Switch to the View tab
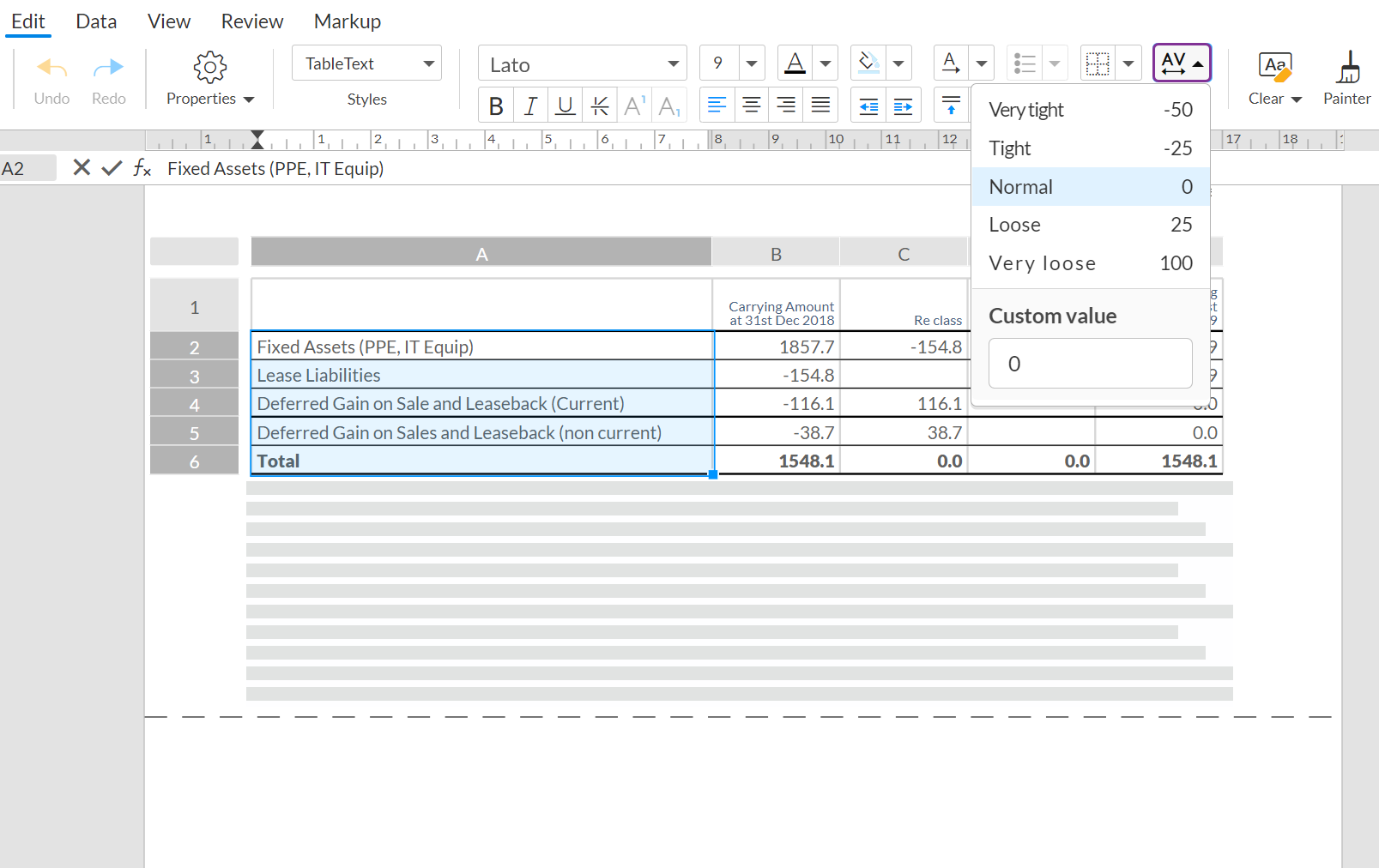Image resolution: width=1379 pixels, height=868 pixels. click(x=169, y=21)
